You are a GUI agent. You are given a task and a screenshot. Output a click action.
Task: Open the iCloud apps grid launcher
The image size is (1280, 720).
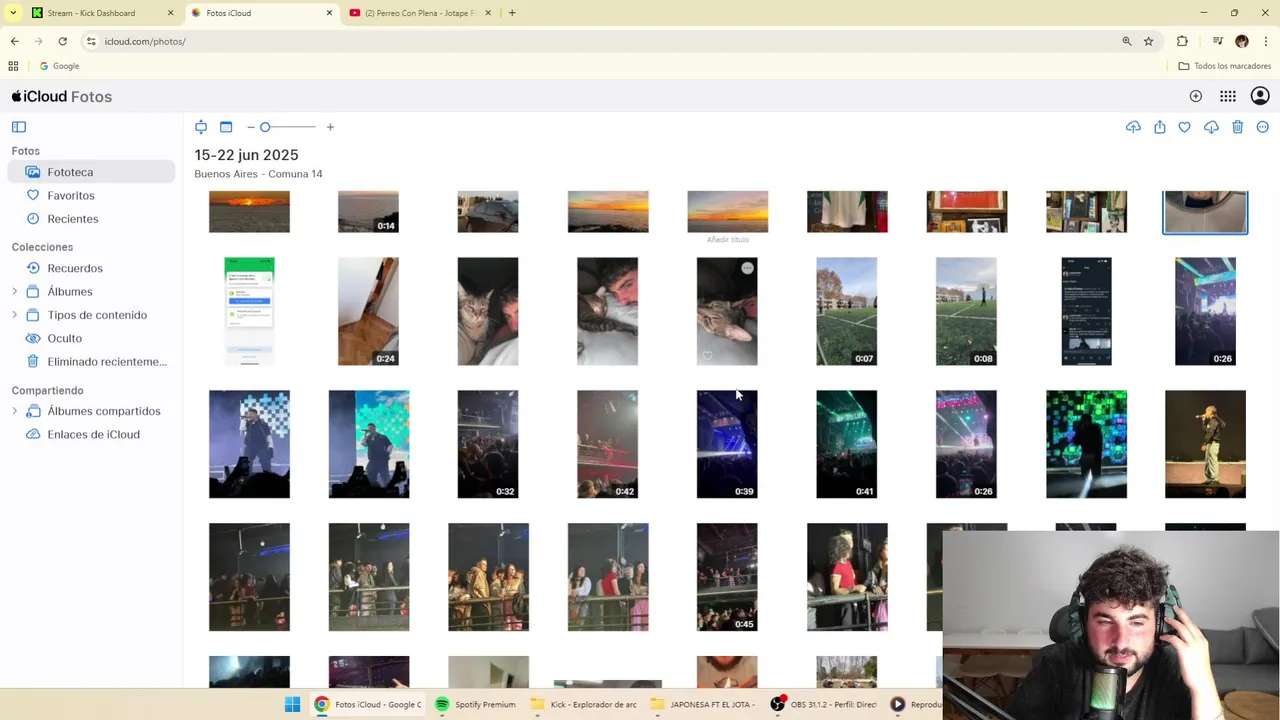point(1228,96)
